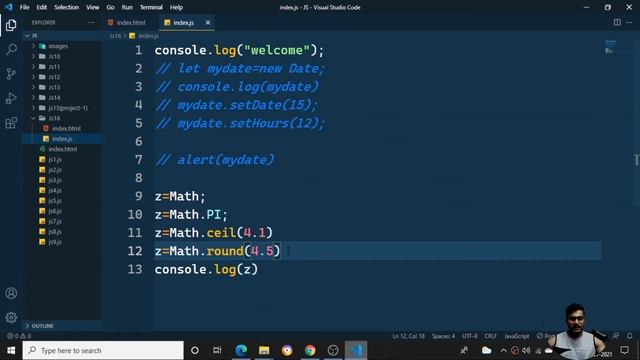Show hidden system tray icons

503,350
